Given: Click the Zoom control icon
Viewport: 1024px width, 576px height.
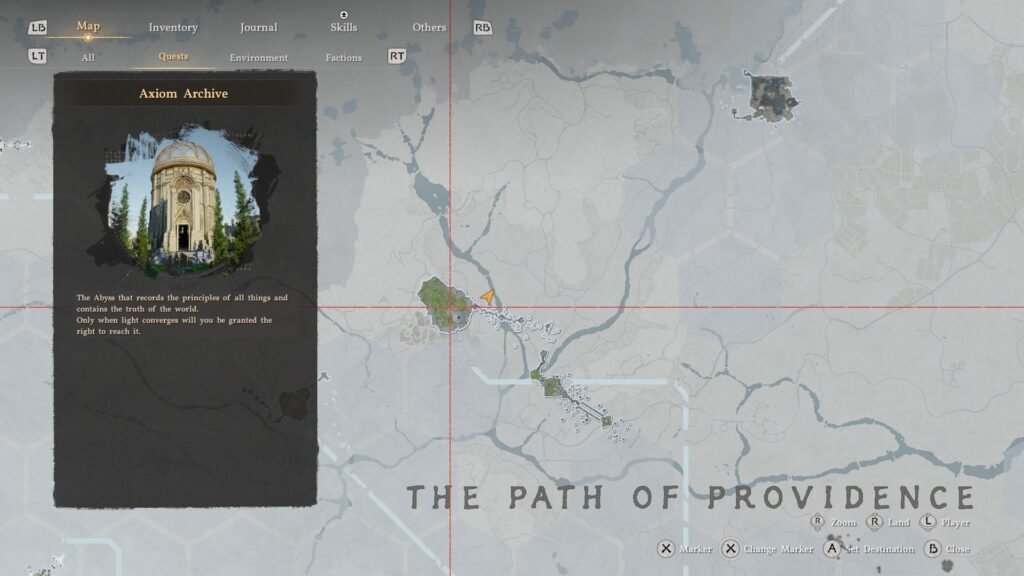Looking at the screenshot, I should (818, 522).
